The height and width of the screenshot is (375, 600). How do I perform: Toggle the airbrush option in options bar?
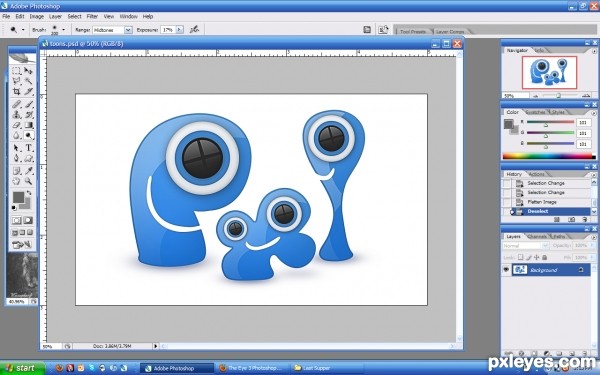pos(194,29)
